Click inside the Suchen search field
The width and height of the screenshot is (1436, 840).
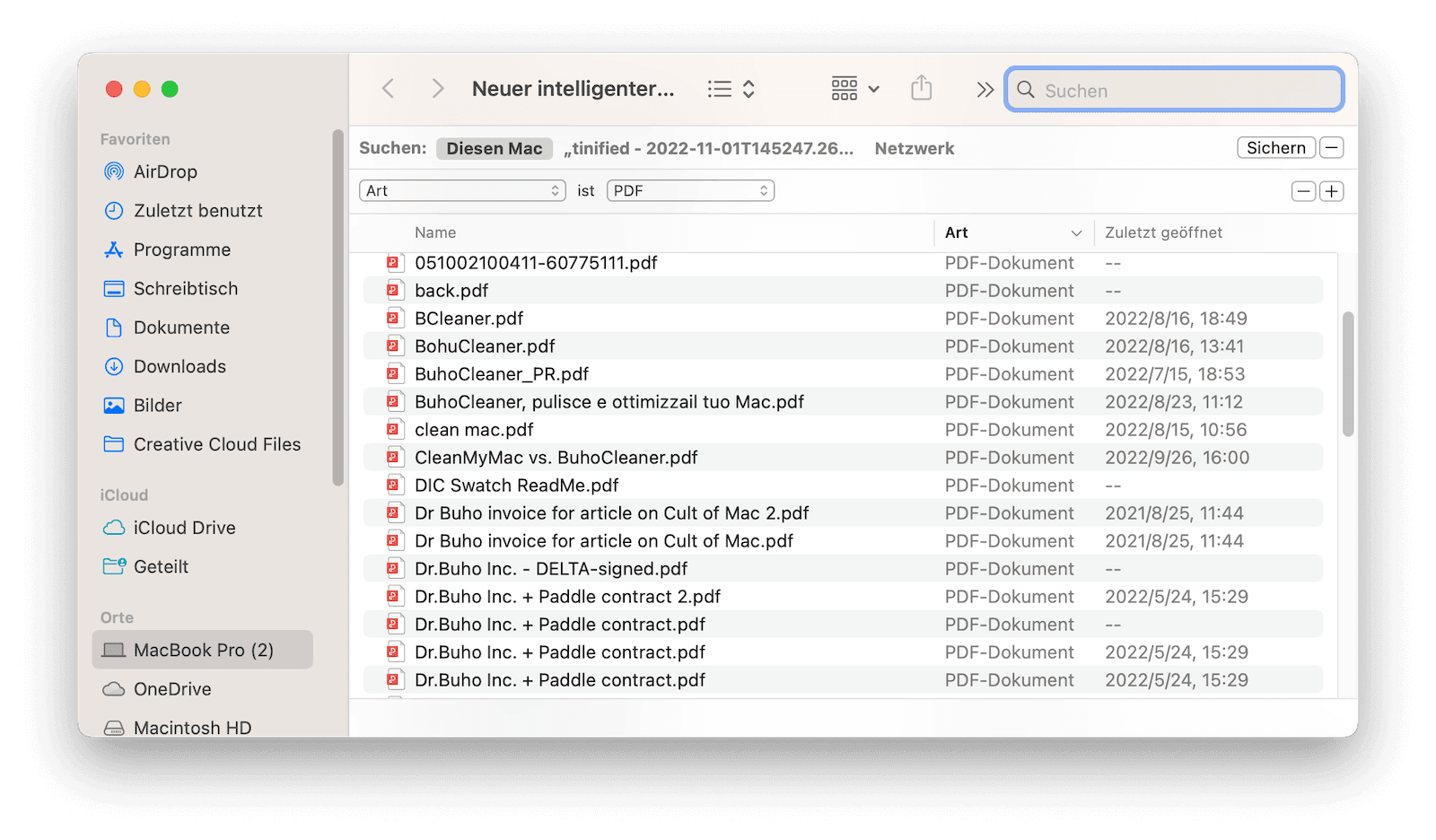pos(1173,90)
